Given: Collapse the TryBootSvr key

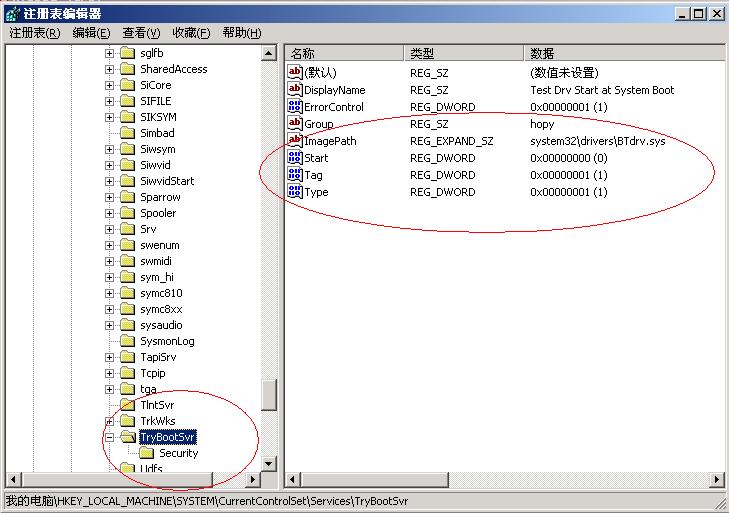Looking at the screenshot, I should click(109, 437).
